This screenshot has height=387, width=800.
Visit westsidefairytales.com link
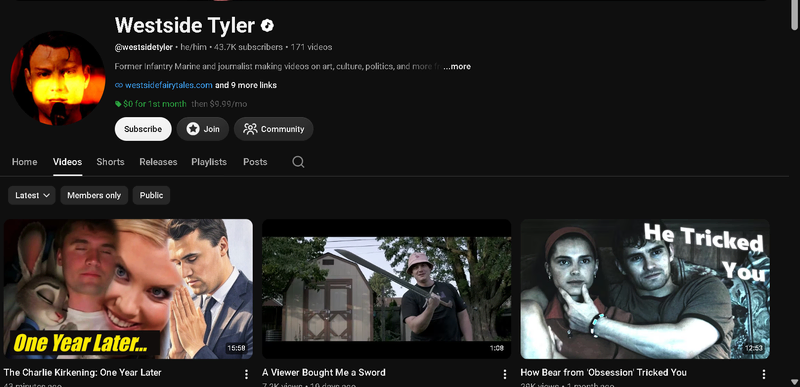tap(168, 85)
